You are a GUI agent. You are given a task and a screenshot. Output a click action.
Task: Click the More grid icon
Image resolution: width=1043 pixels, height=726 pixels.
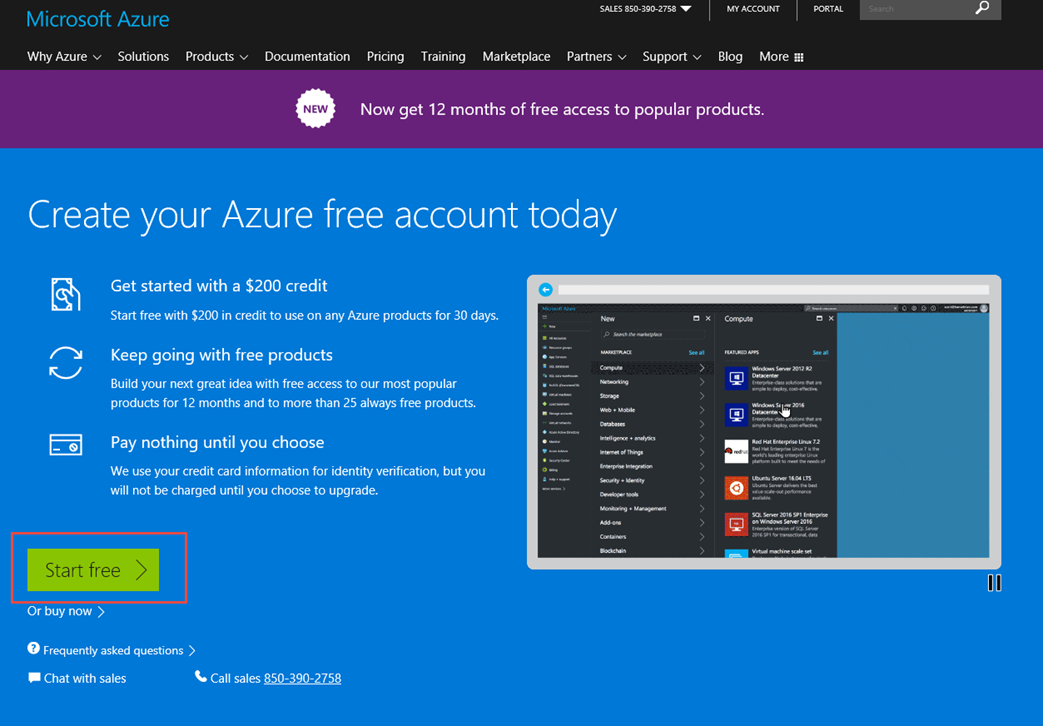click(799, 57)
